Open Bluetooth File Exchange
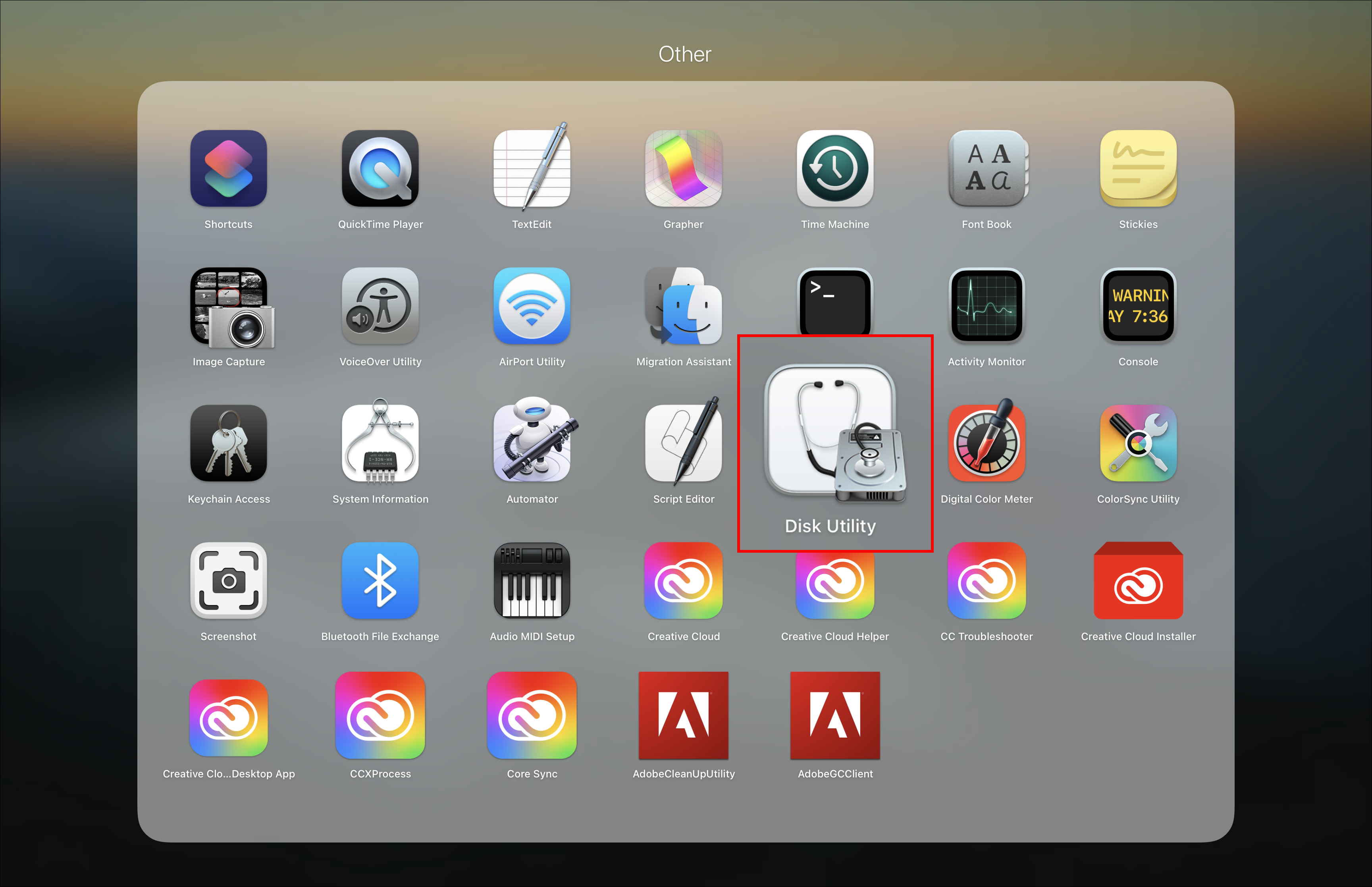The image size is (1372, 887). 380,580
